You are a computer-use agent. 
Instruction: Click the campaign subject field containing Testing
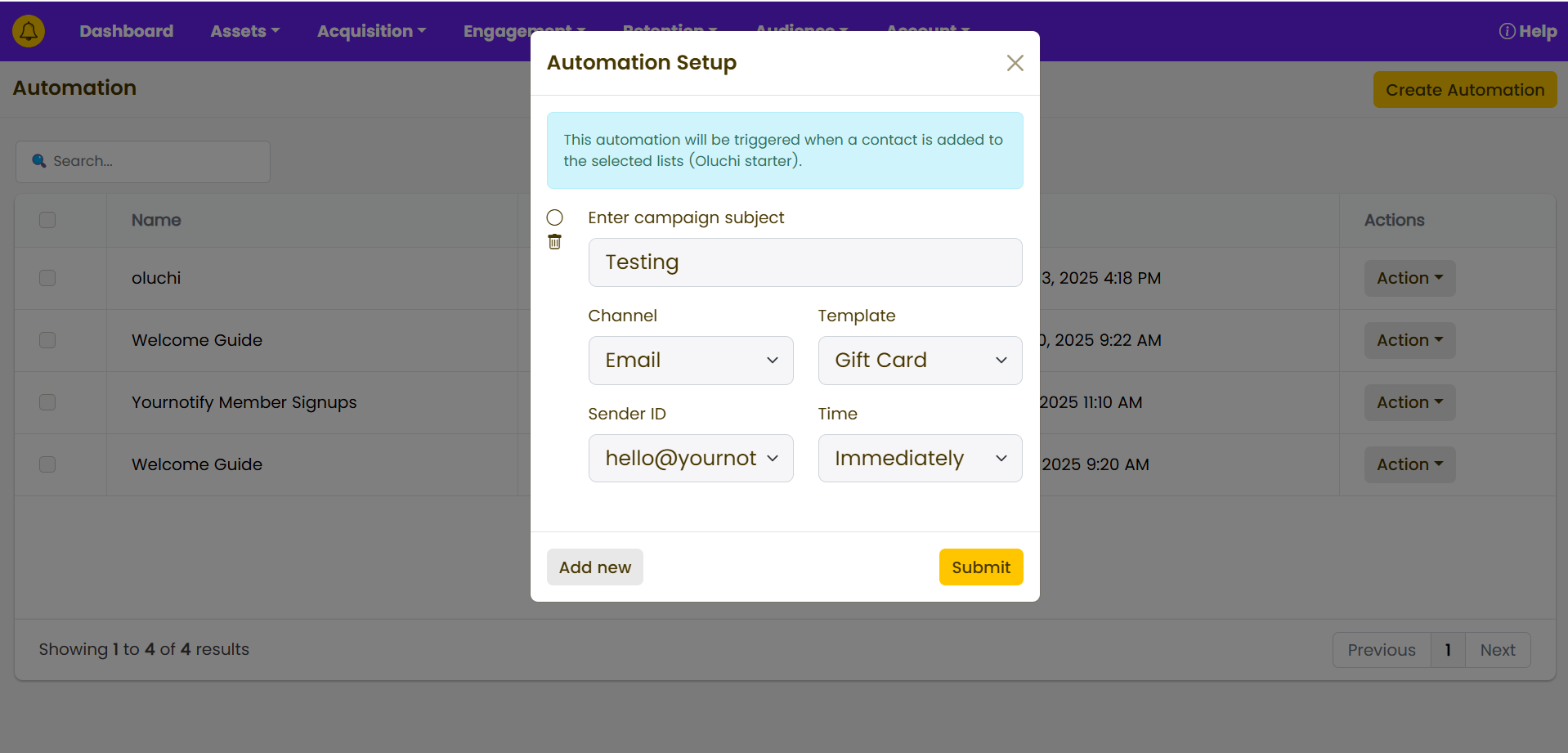click(804, 262)
